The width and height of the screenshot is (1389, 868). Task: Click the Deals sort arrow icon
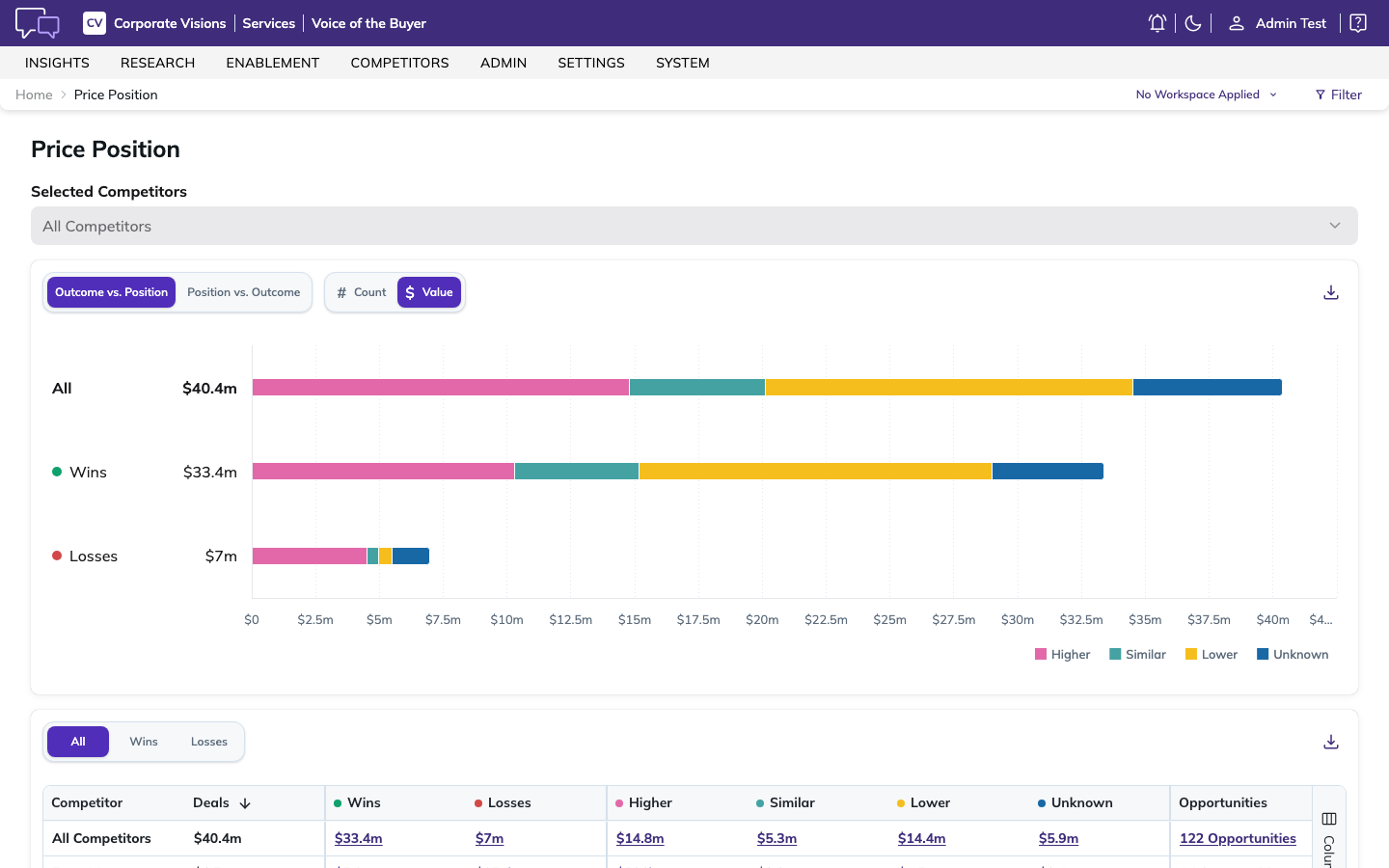pyautogui.click(x=245, y=803)
